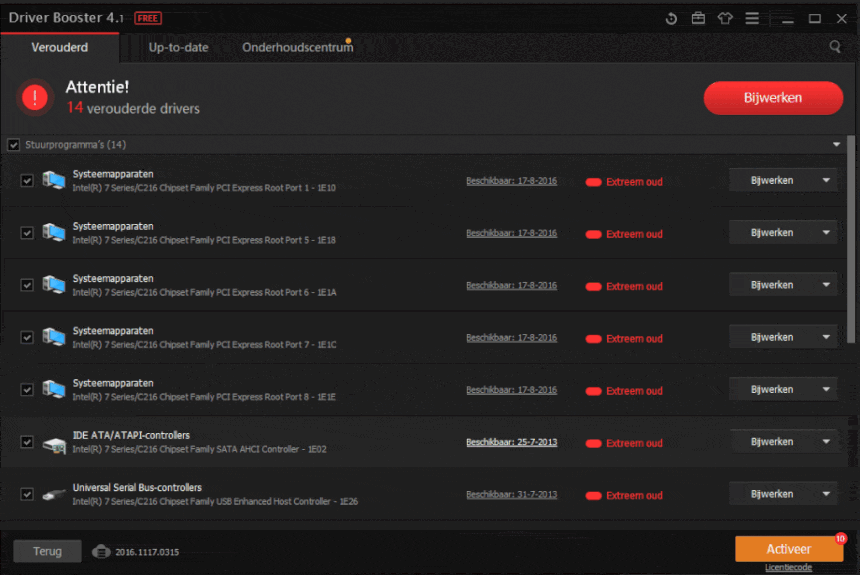
Task: Click the big red Bijwerken button
Action: (x=773, y=98)
